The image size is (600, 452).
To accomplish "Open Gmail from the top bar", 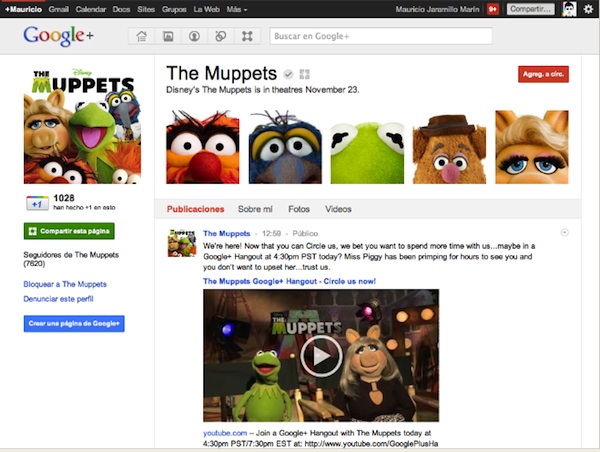I will pos(59,9).
